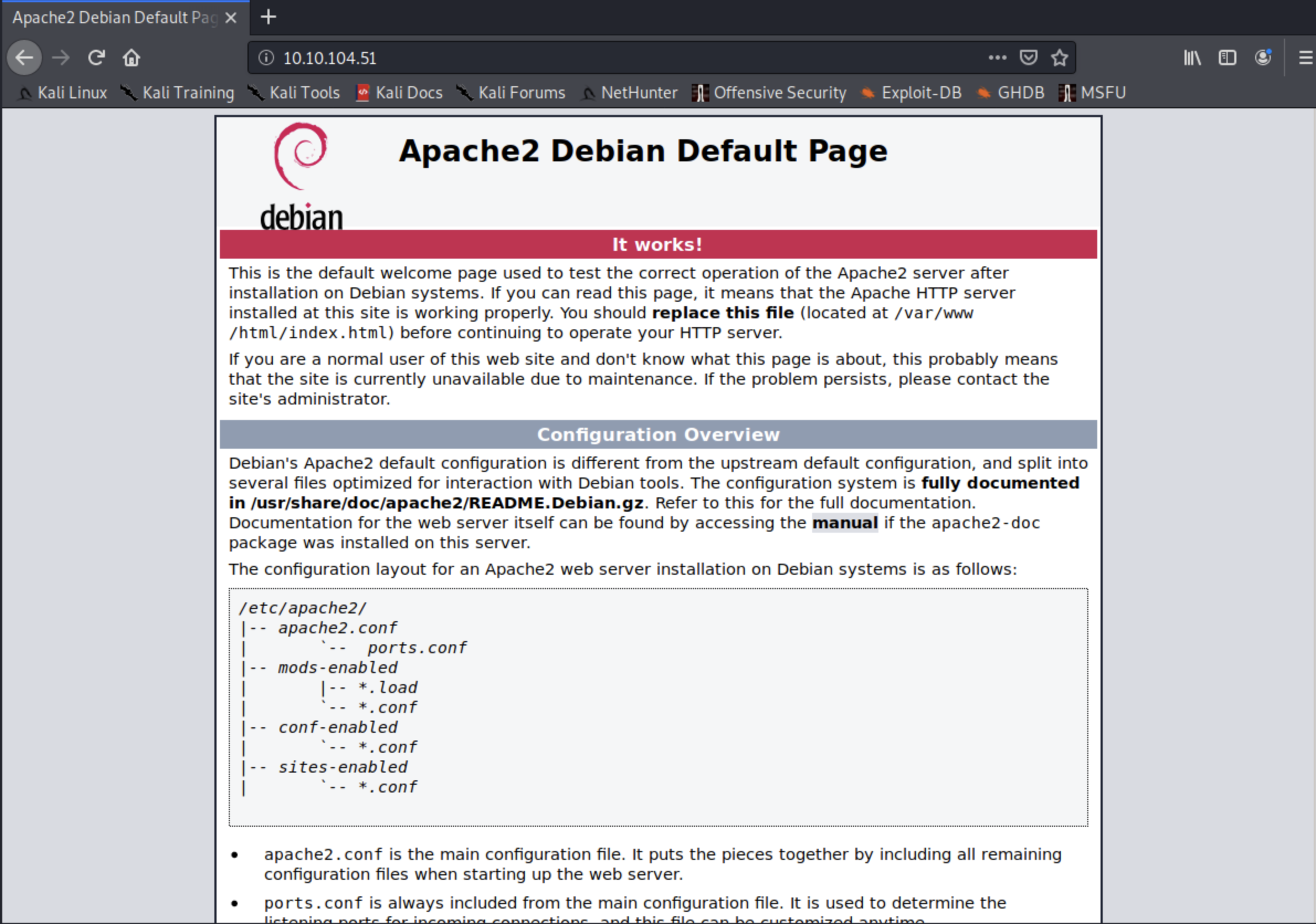Select the Apache2 Debian Default Page tab
Image resolution: width=1316 pixels, height=924 pixels.
click(114, 18)
